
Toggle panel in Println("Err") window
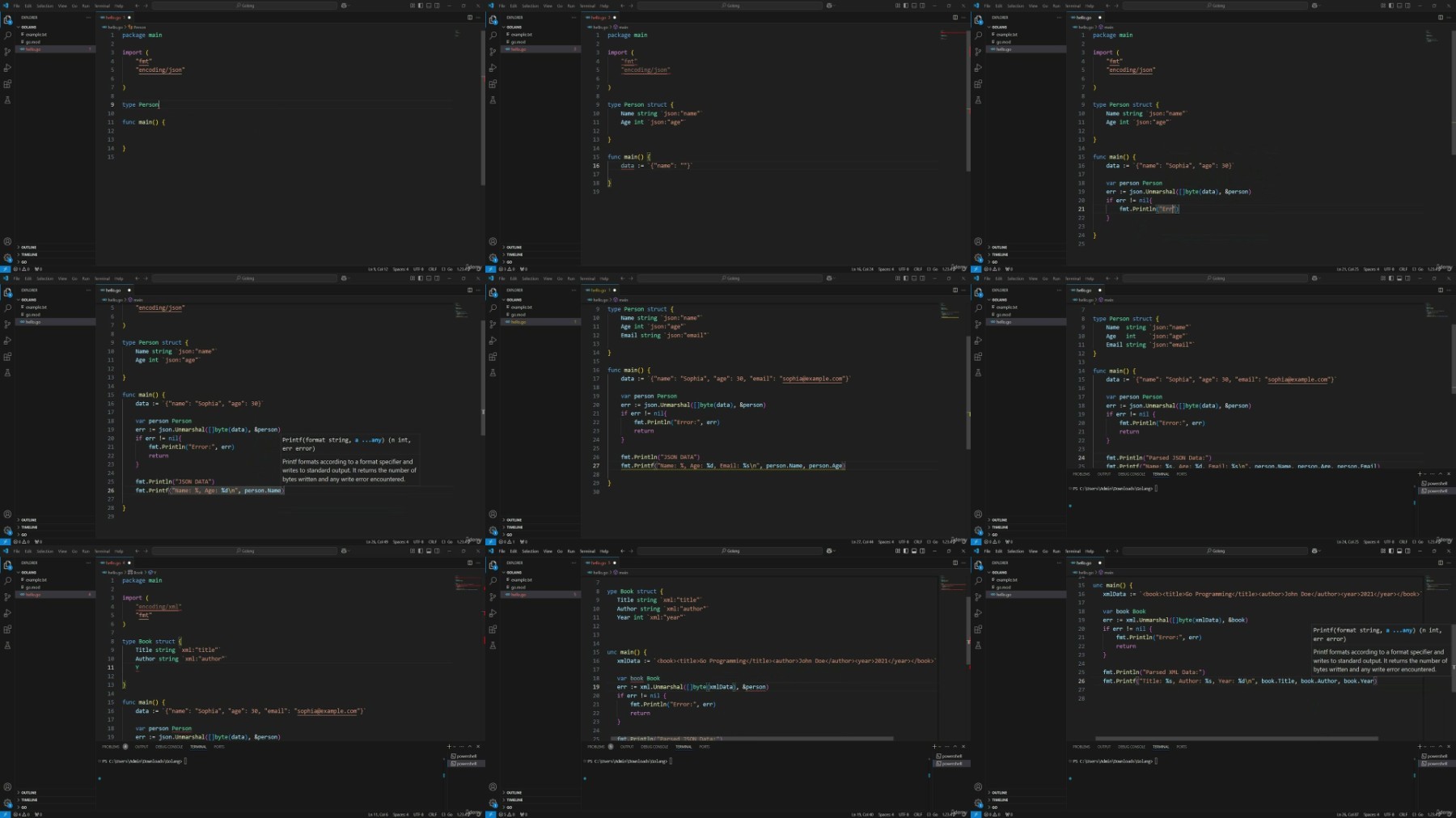(x=1399, y=6)
